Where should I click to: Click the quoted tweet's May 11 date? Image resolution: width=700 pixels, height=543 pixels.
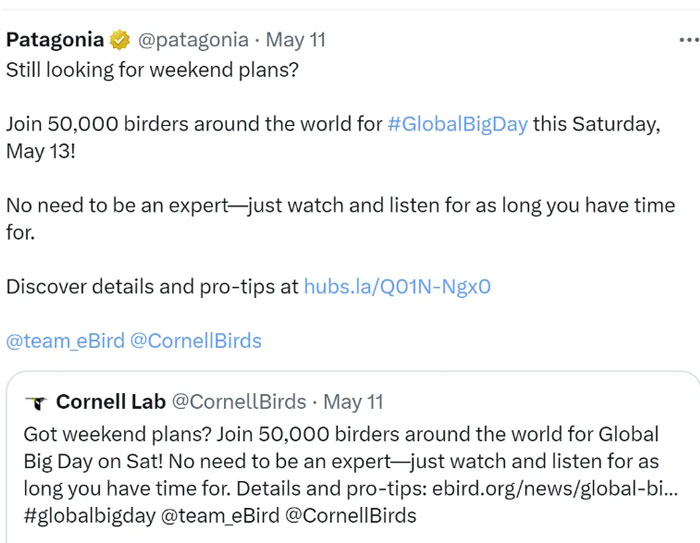(x=353, y=402)
